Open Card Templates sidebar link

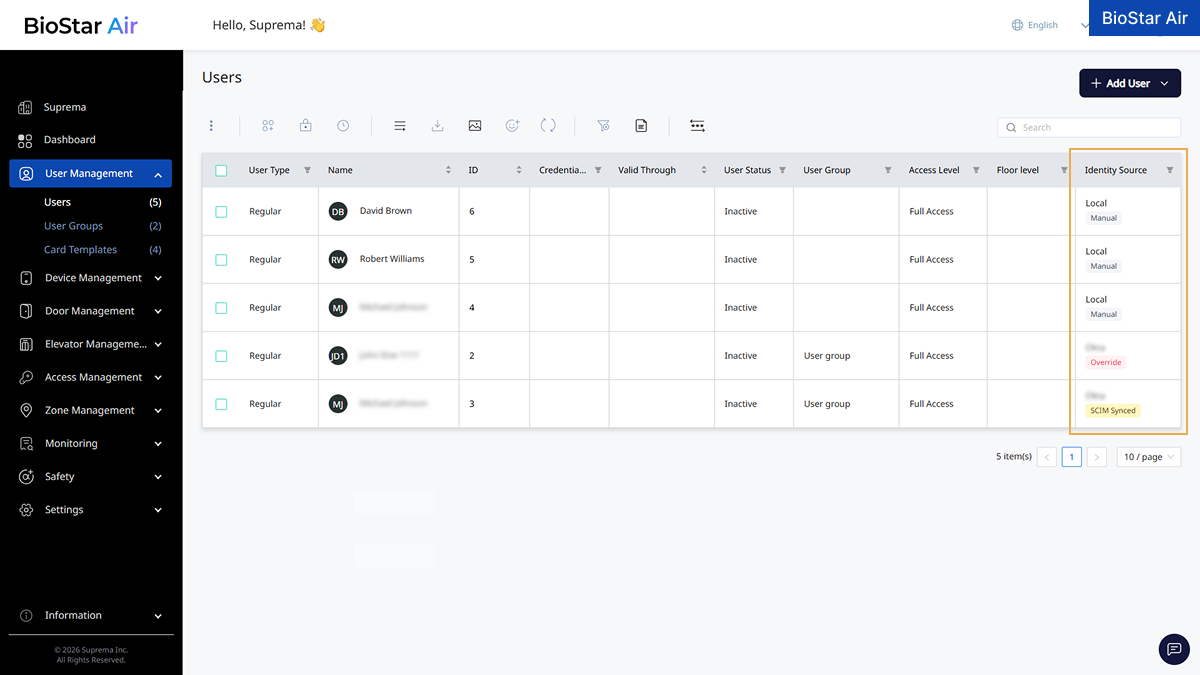click(x=80, y=250)
